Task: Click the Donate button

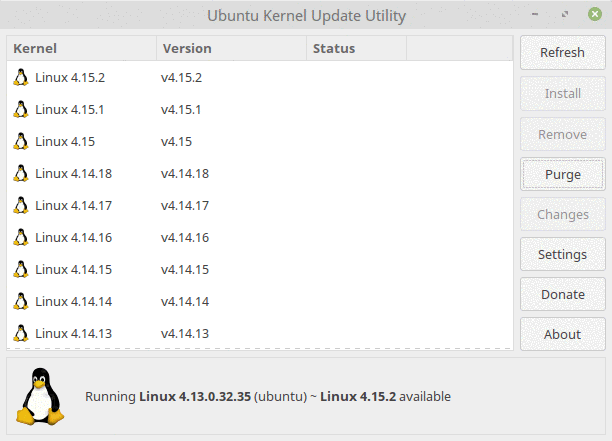Action: (x=562, y=294)
